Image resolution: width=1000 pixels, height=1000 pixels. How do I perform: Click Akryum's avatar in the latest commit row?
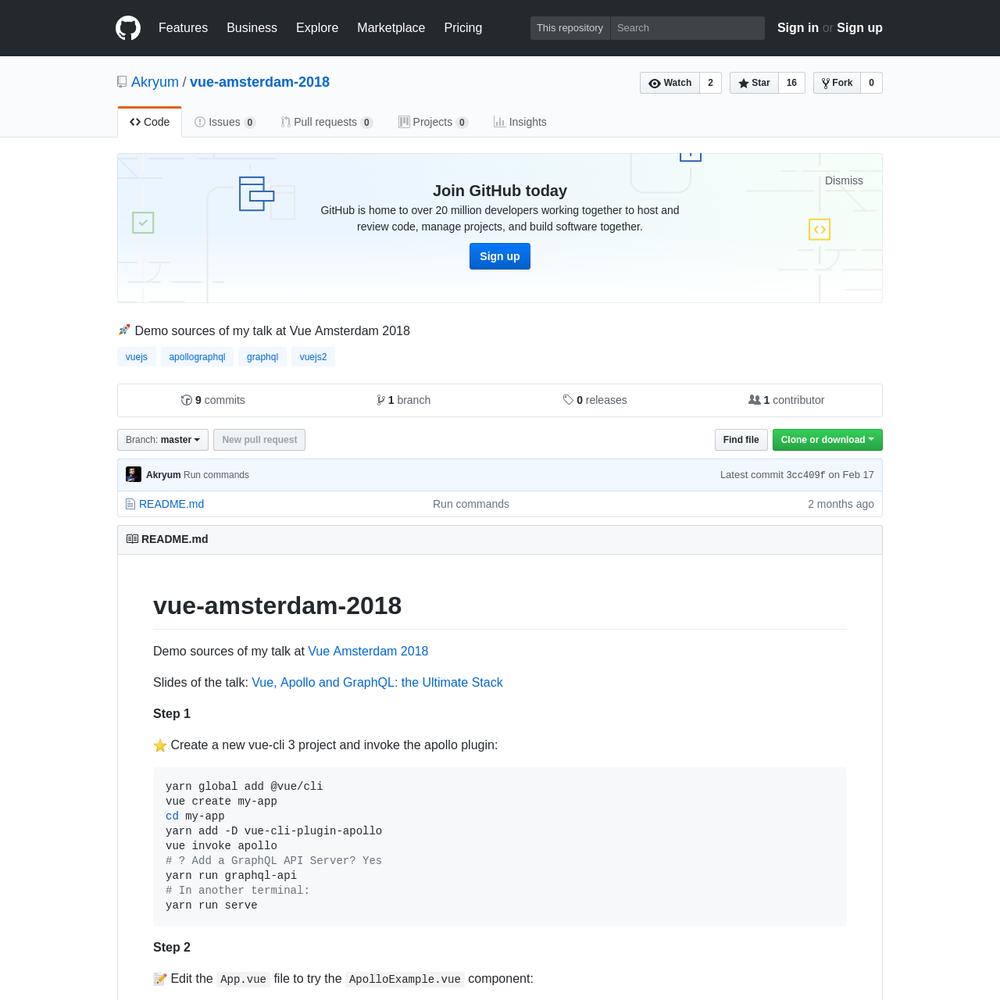click(x=133, y=474)
